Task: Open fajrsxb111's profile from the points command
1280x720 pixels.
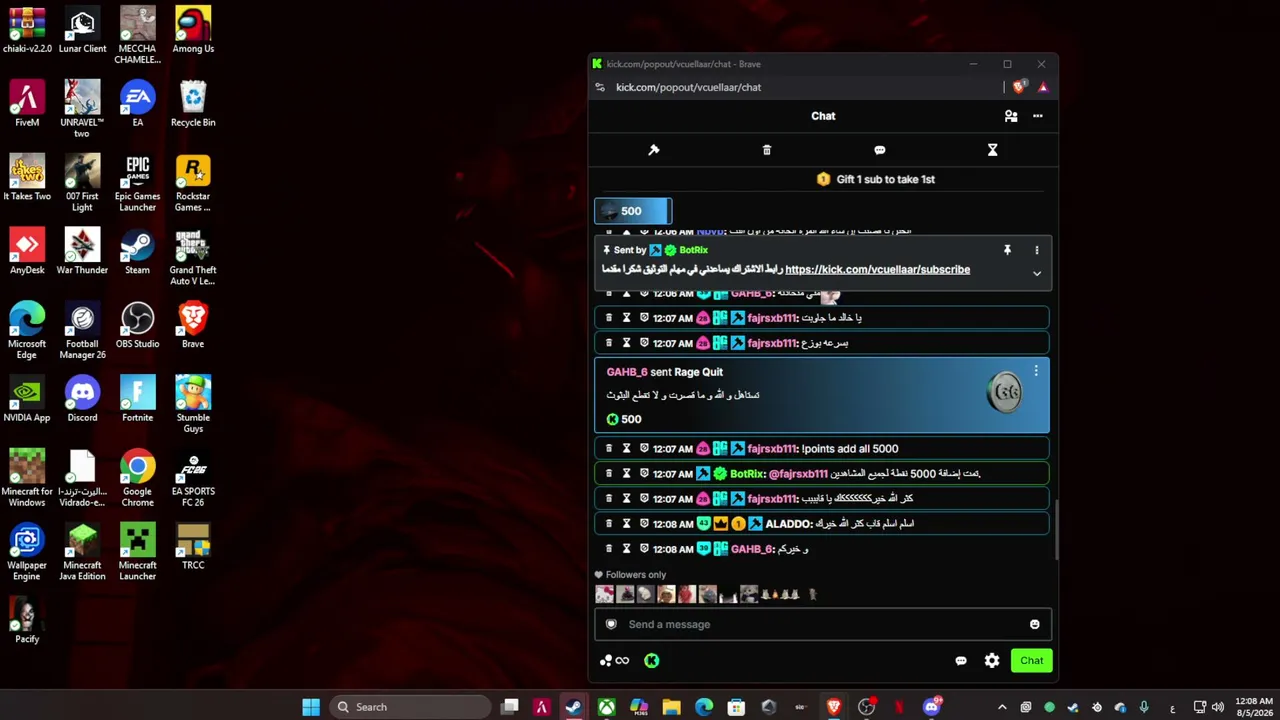Action: click(772, 449)
